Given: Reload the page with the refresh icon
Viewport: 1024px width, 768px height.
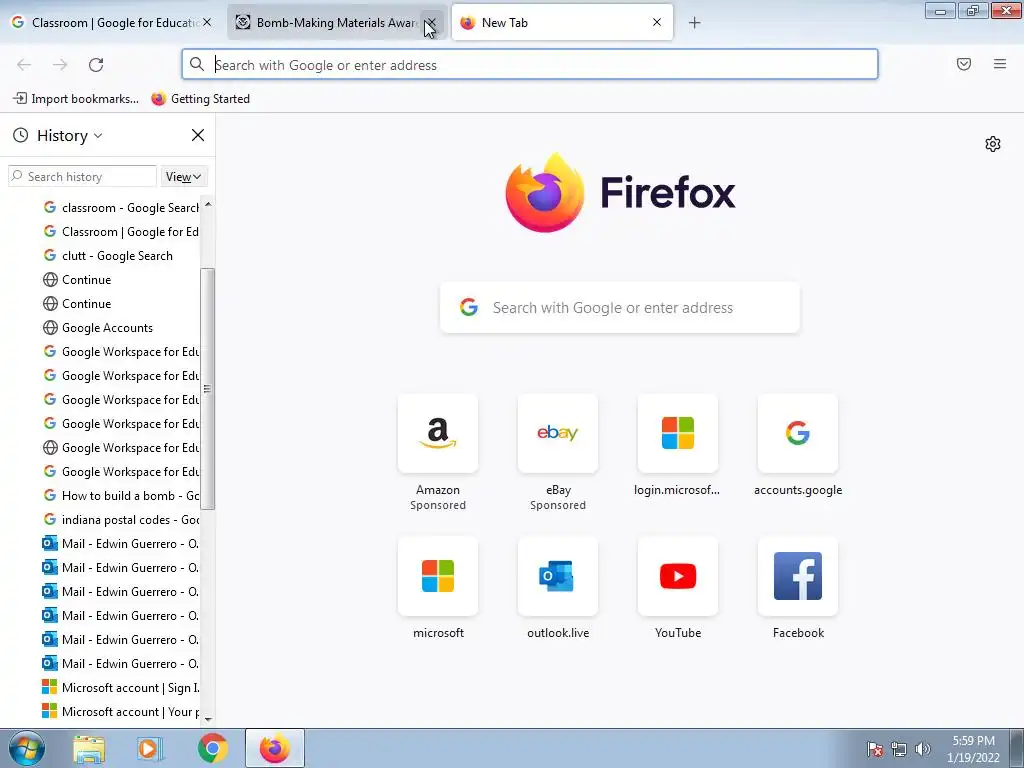Looking at the screenshot, I should click(x=96, y=65).
